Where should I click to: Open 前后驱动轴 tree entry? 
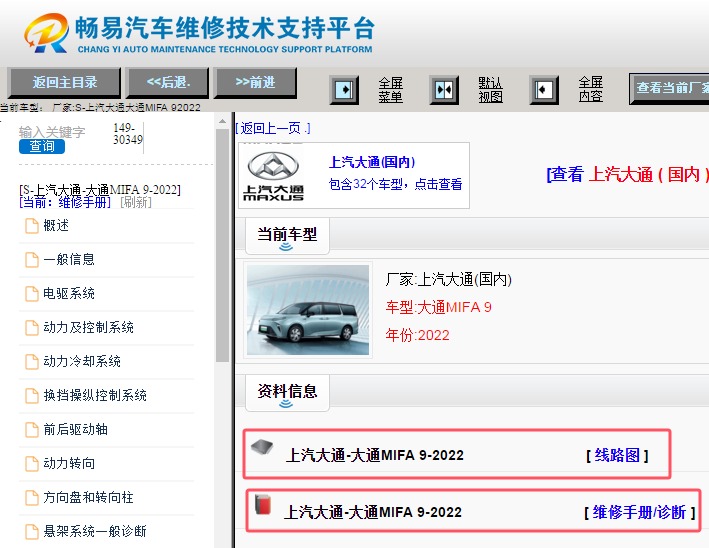pyautogui.click(x=76, y=429)
